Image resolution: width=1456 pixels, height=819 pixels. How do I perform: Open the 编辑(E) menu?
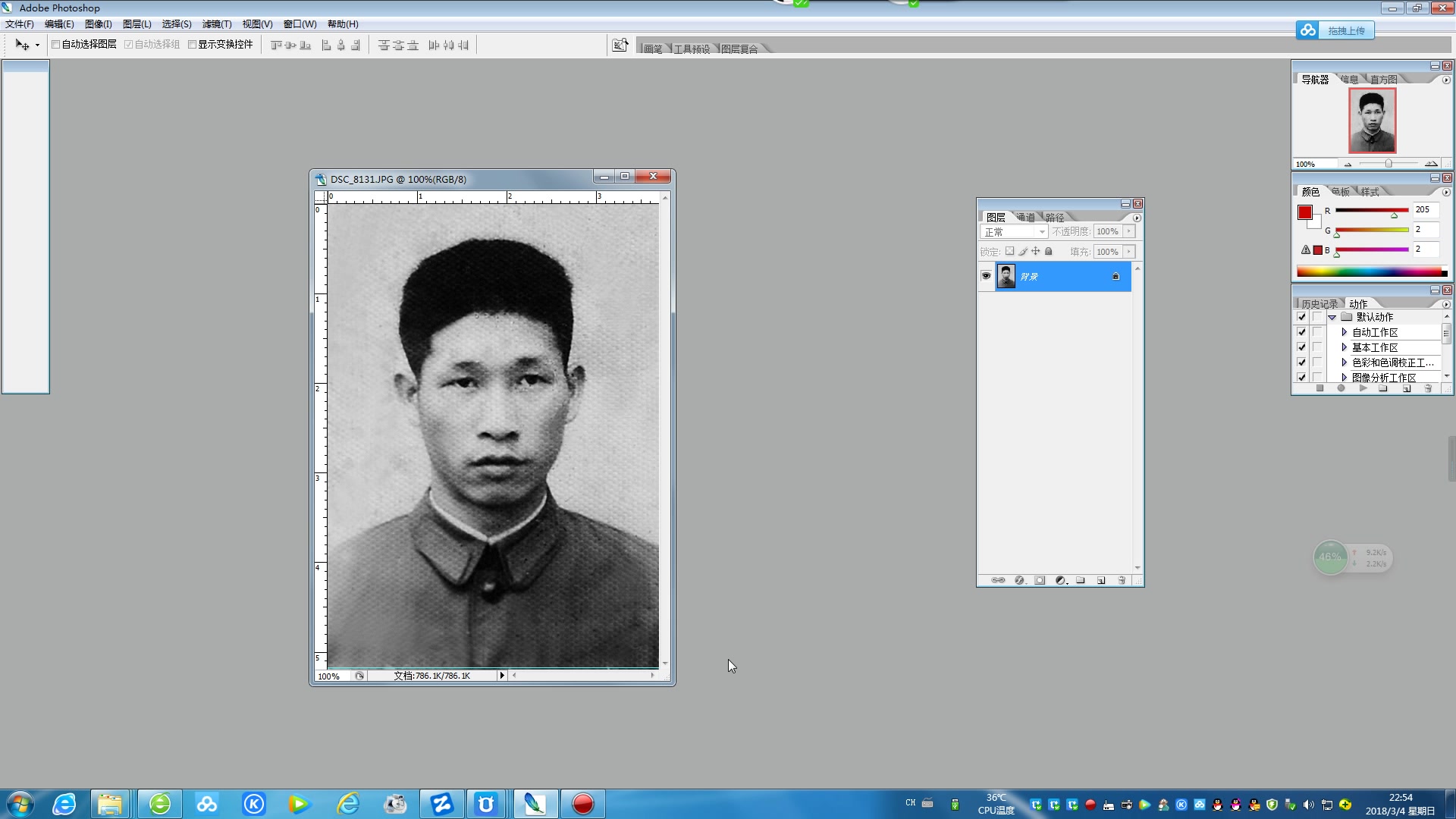[59, 24]
